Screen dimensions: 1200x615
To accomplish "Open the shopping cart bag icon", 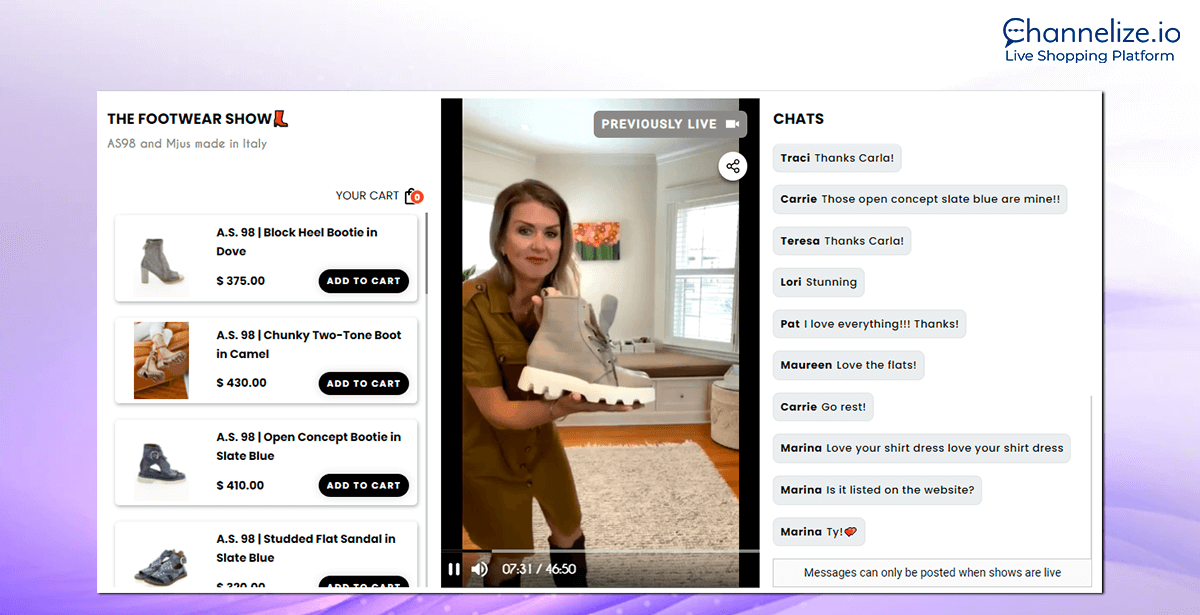I will coord(413,196).
